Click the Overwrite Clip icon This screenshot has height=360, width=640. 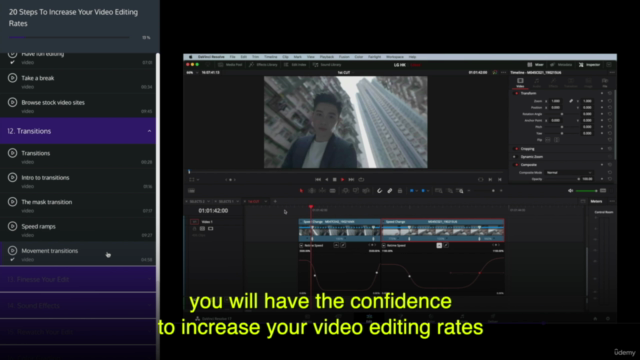pyautogui.click(x=356, y=191)
